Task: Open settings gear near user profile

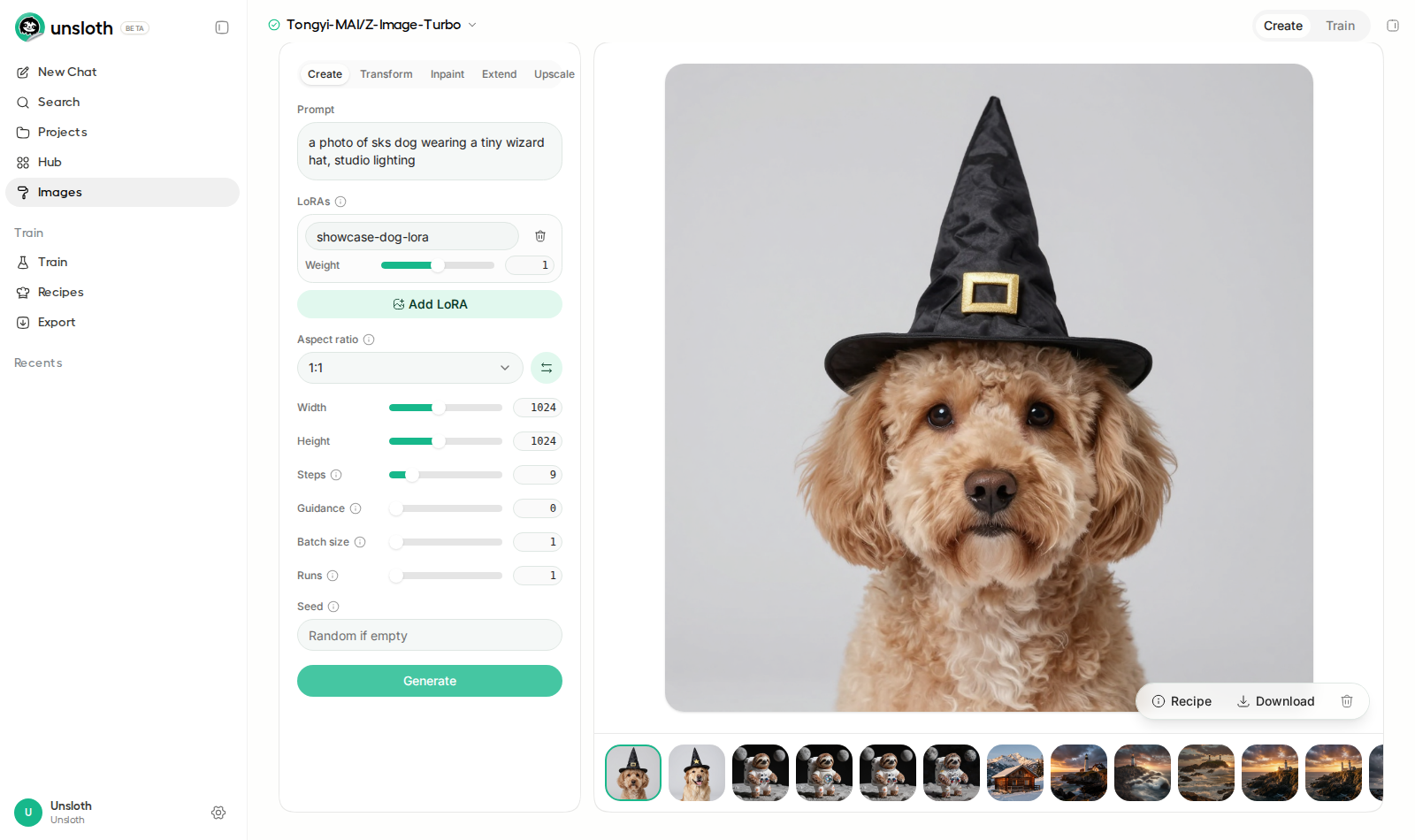Action: (x=218, y=813)
